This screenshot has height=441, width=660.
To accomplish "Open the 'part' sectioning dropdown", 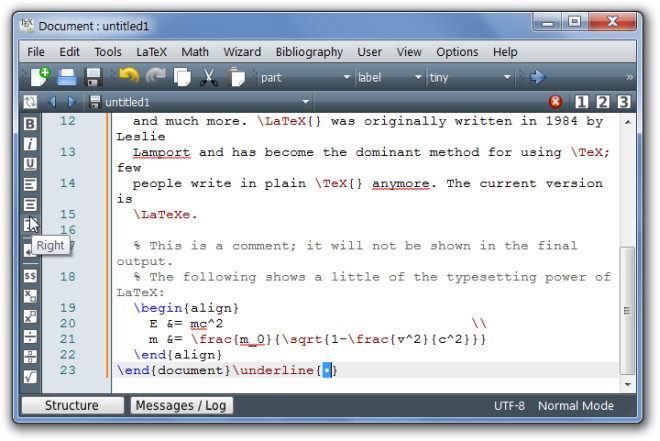I will tap(305, 77).
